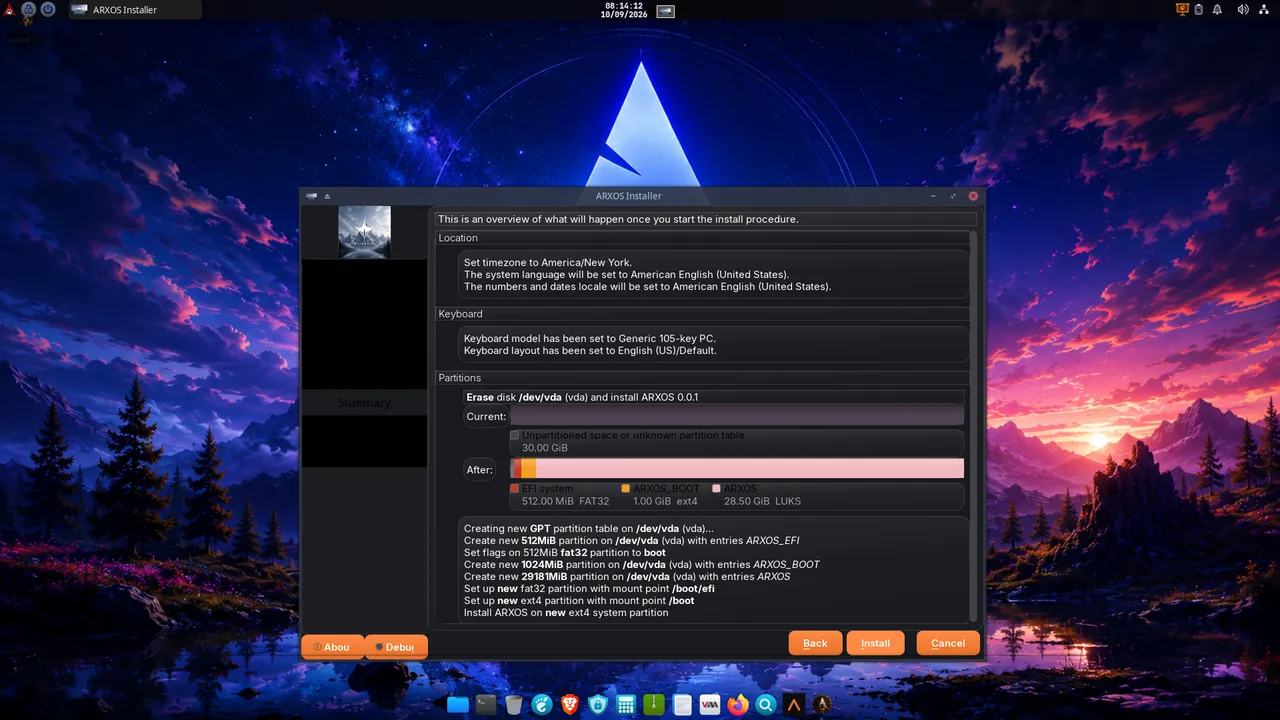
Task: Open the blue shield lock app in dock
Action: [598, 705]
